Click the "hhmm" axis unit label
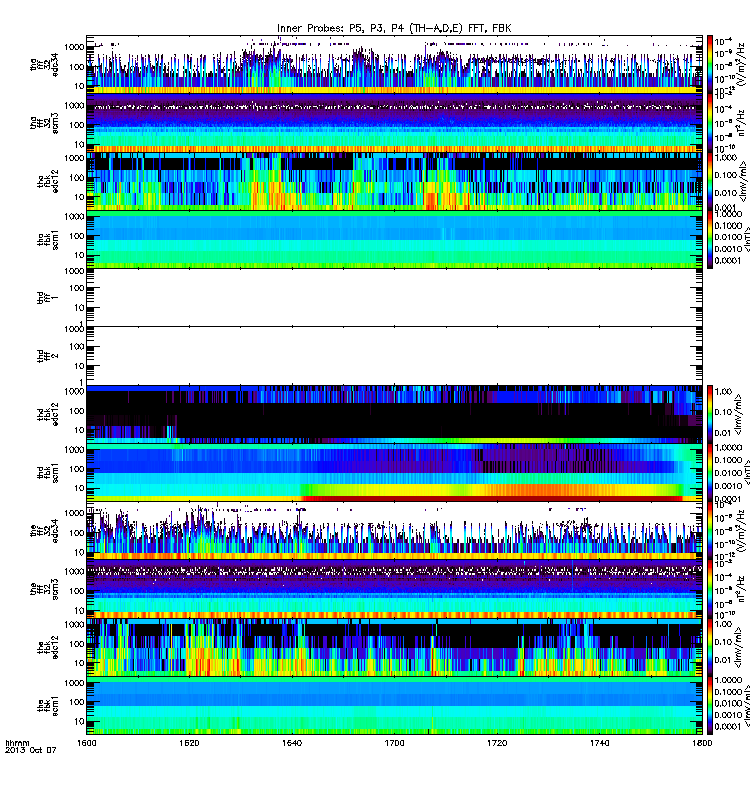750x800 pixels. point(17,743)
